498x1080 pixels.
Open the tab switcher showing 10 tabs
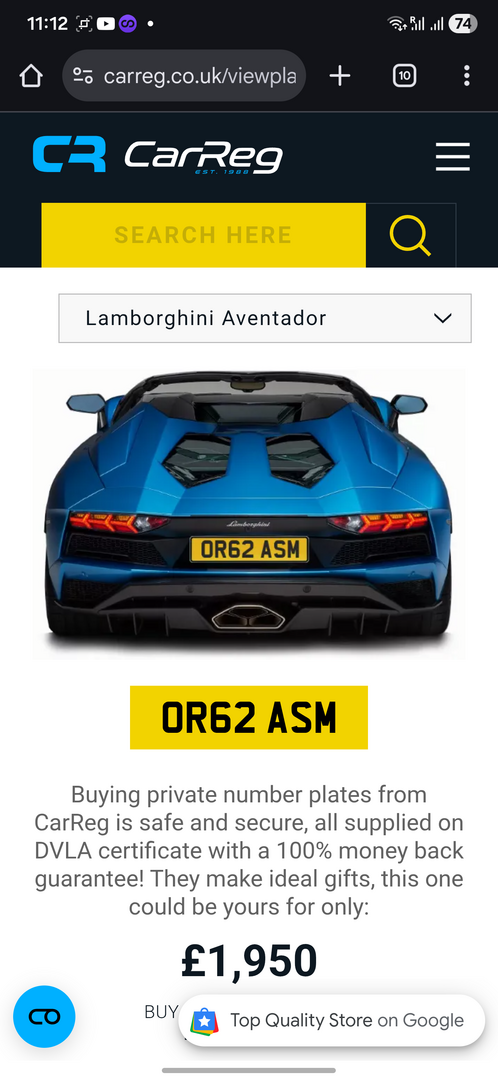click(x=404, y=76)
